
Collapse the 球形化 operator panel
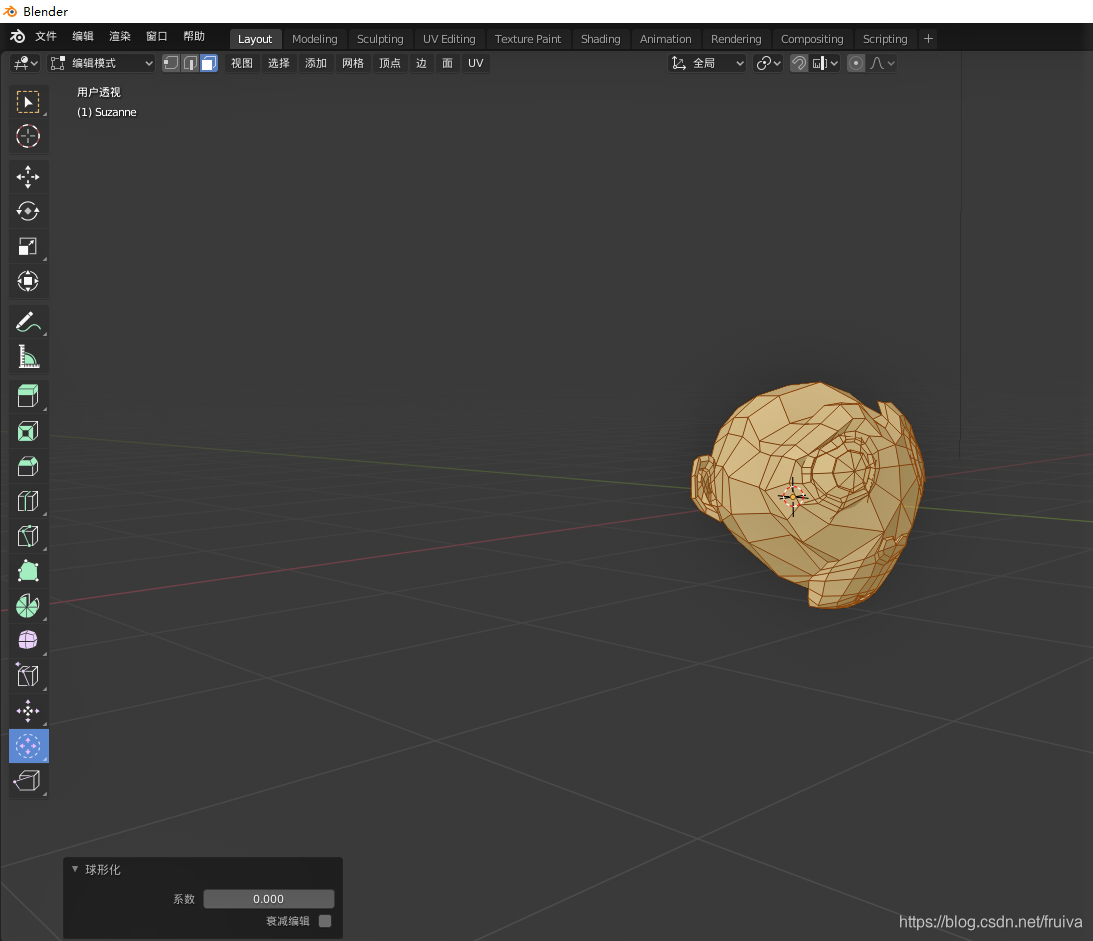(75, 869)
